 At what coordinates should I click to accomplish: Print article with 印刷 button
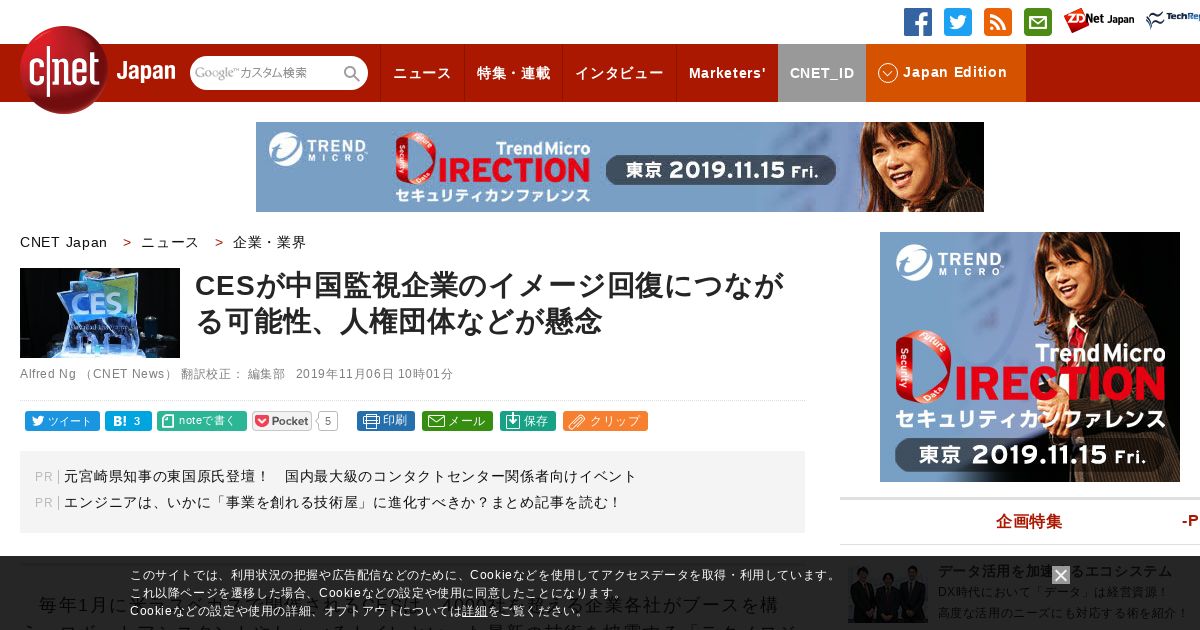click(386, 421)
